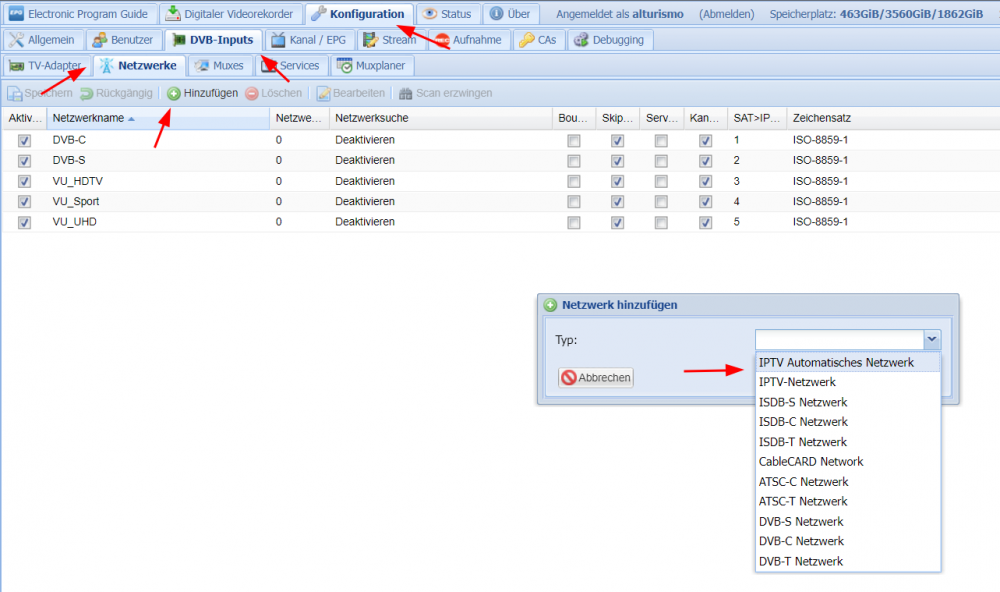Click the Abbrechen button in dialog
The width and height of the screenshot is (1000, 592).
point(596,378)
